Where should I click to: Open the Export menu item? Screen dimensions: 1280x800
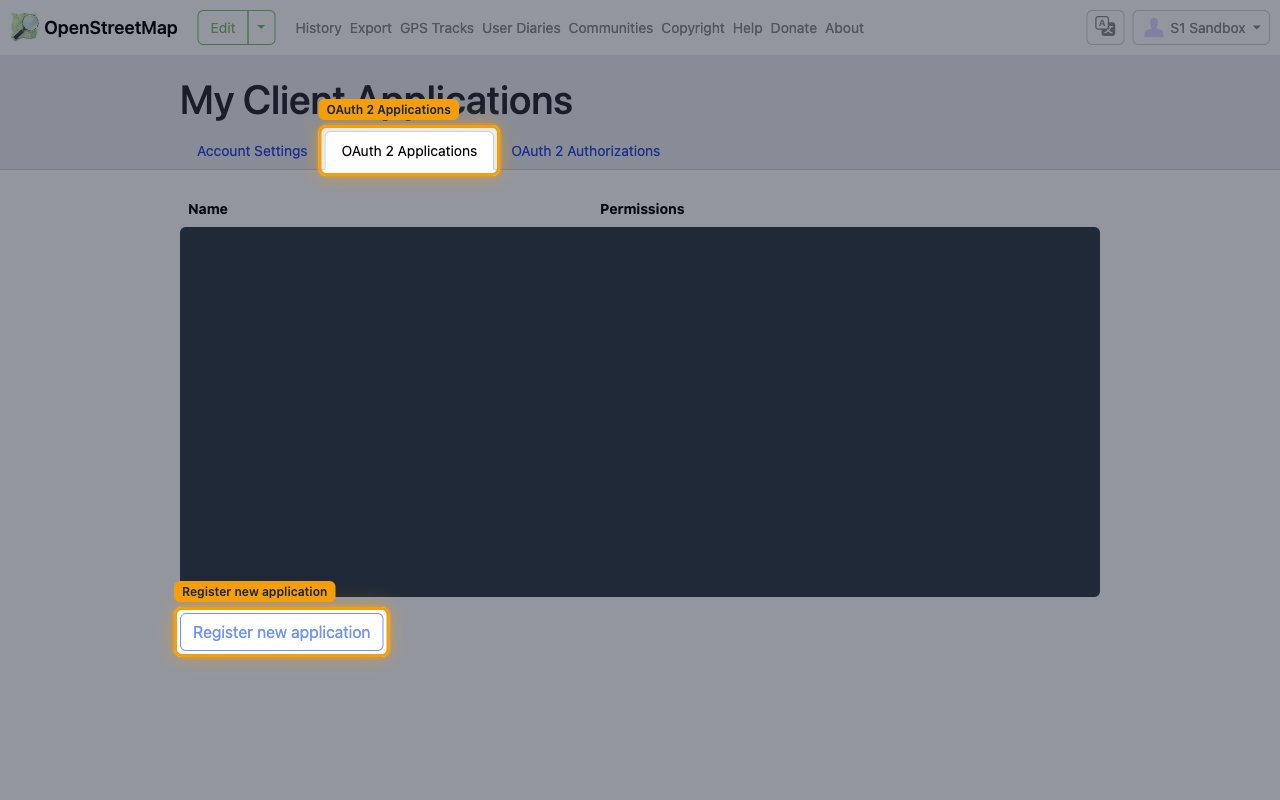371,28
